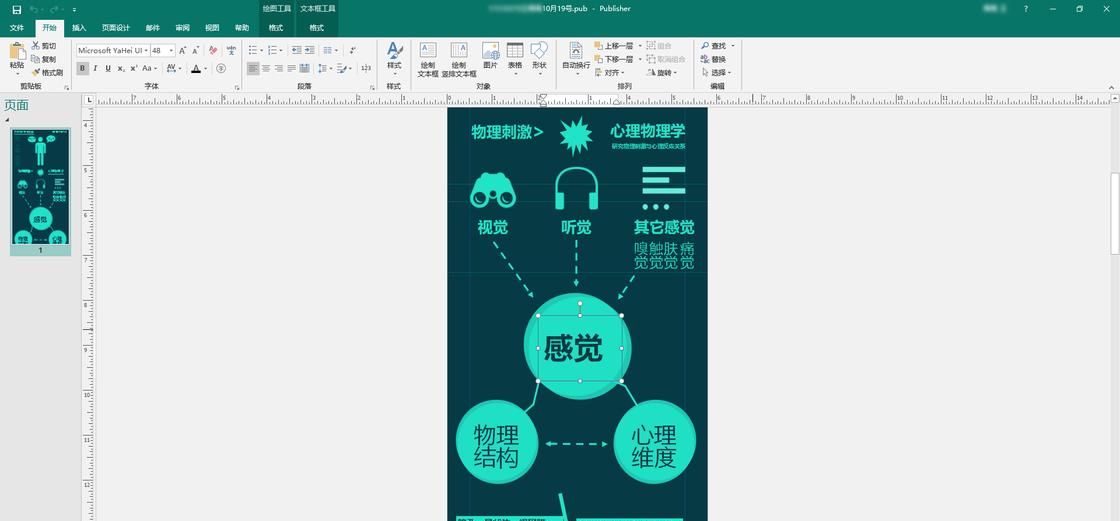Open the File (文件) tab

[x=17, y=28]
